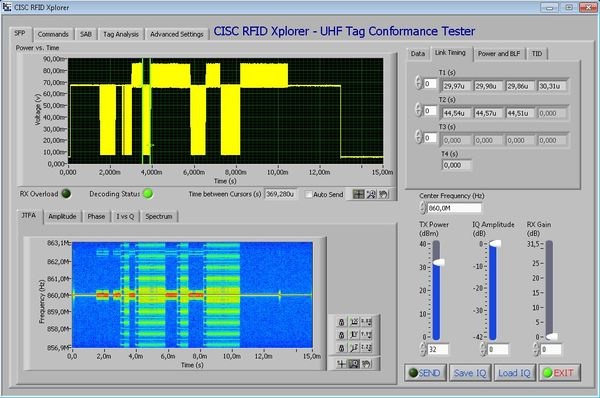Image resolution: width=600 pixels, height=398 pixels.
Task: Select the zoom tool in JTFA graph palette
Action: pyautogui.click(x=354, y=364)
